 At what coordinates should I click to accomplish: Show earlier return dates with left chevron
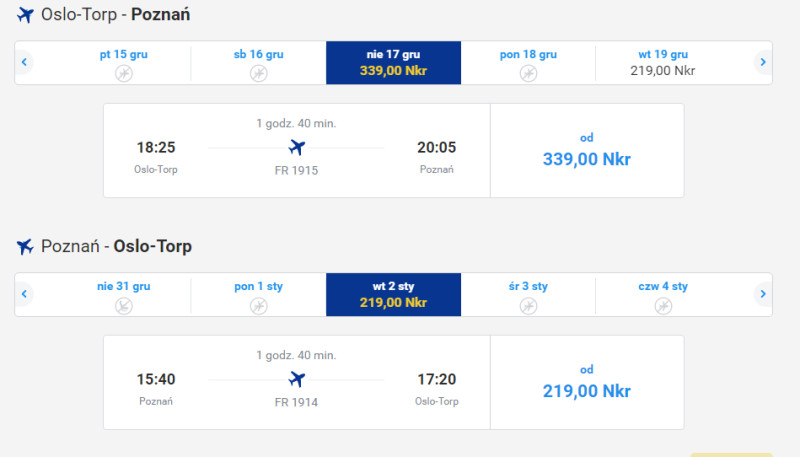point(24,294)
